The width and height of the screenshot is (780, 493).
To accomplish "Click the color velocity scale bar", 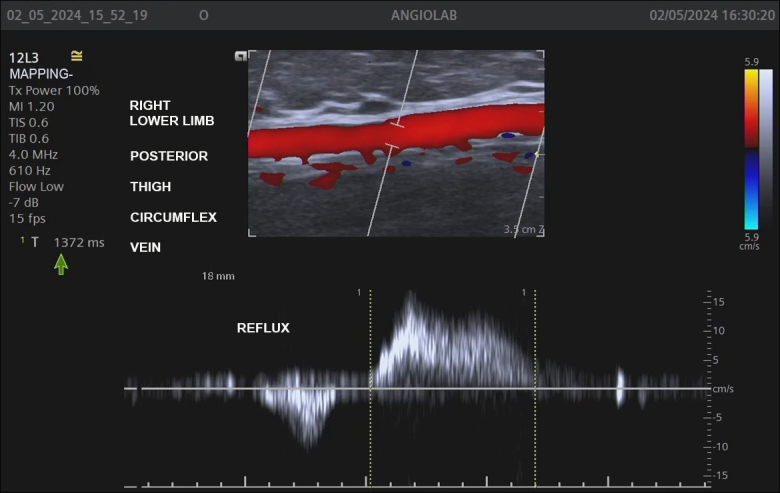I will click(x=751, y=148).
